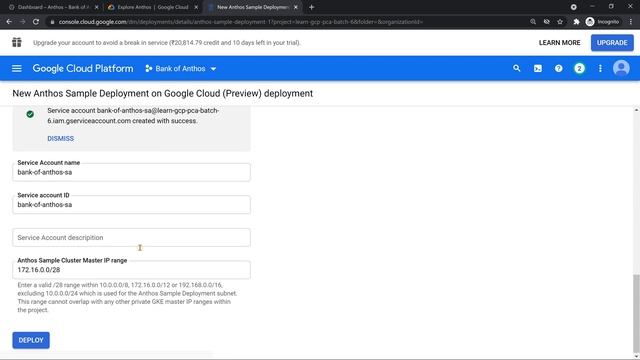This screenshot has width=640, height=360.
Task: Click the Google Cloud Platform logo text
Action: pyautogui.click(x=83, y=69)
